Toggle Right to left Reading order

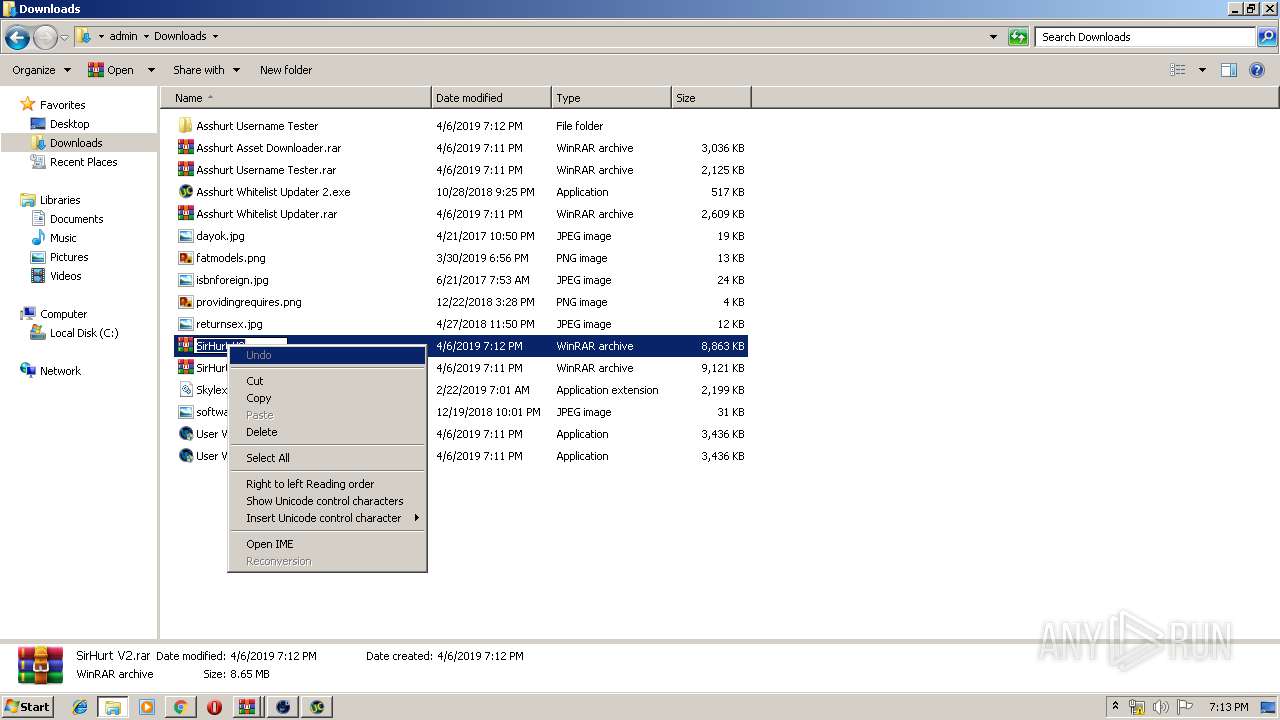click(327, 484)
